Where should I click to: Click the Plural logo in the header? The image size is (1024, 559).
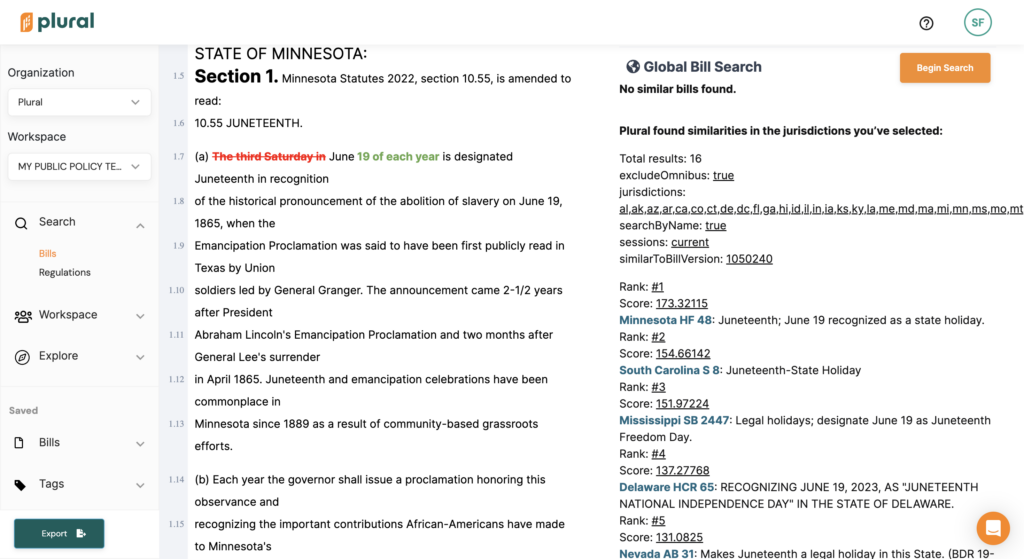[57, 22]
